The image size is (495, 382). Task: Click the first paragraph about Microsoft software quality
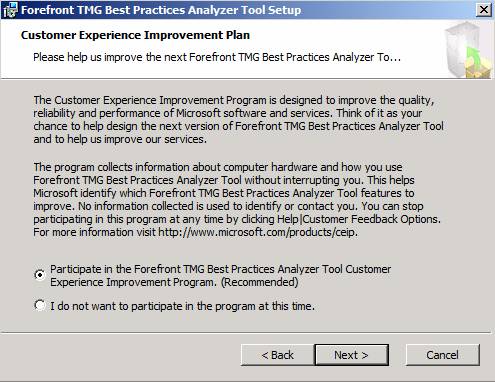pos(238,119)
